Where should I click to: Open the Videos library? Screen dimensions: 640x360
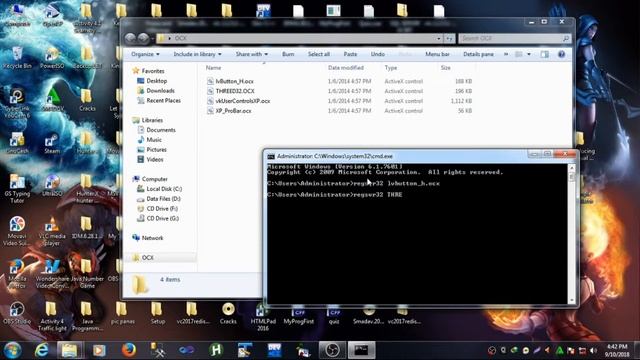point(150,159)
